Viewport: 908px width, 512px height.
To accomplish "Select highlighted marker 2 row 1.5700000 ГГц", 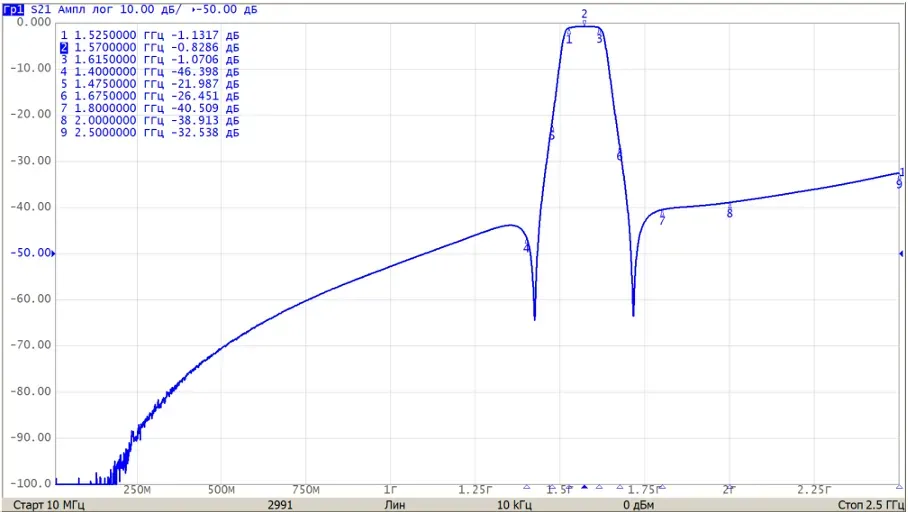I will [150, 47].
